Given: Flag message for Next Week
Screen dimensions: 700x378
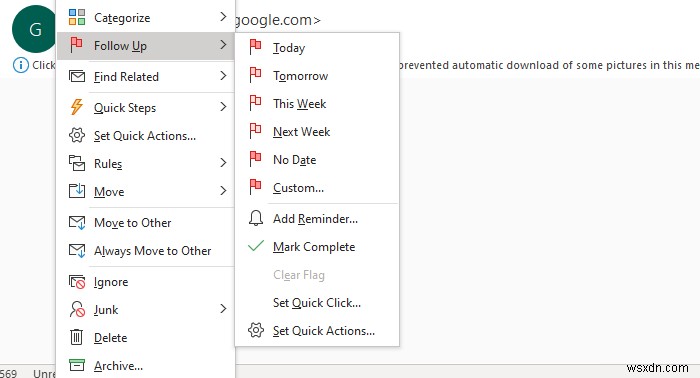Looking at the screenshot, I should coord(317,132).
